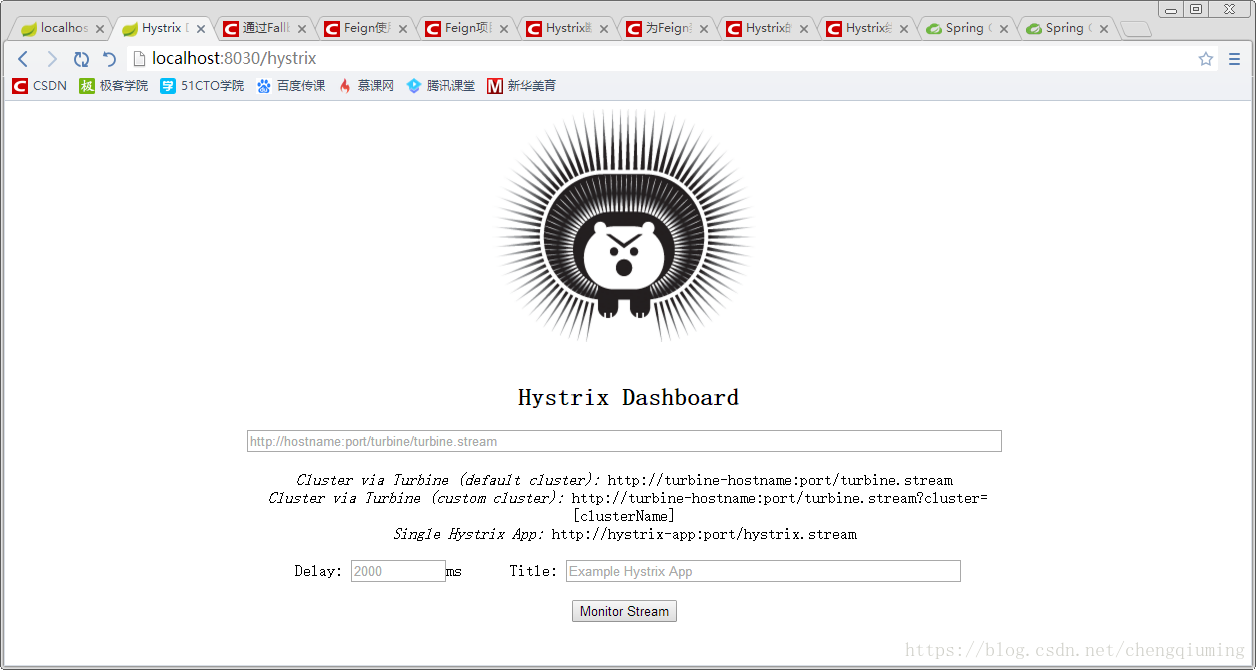The height and width of the screenshot is (670, 1256).
Task: Open the 慕课网 bookmark
Action: 366,86
